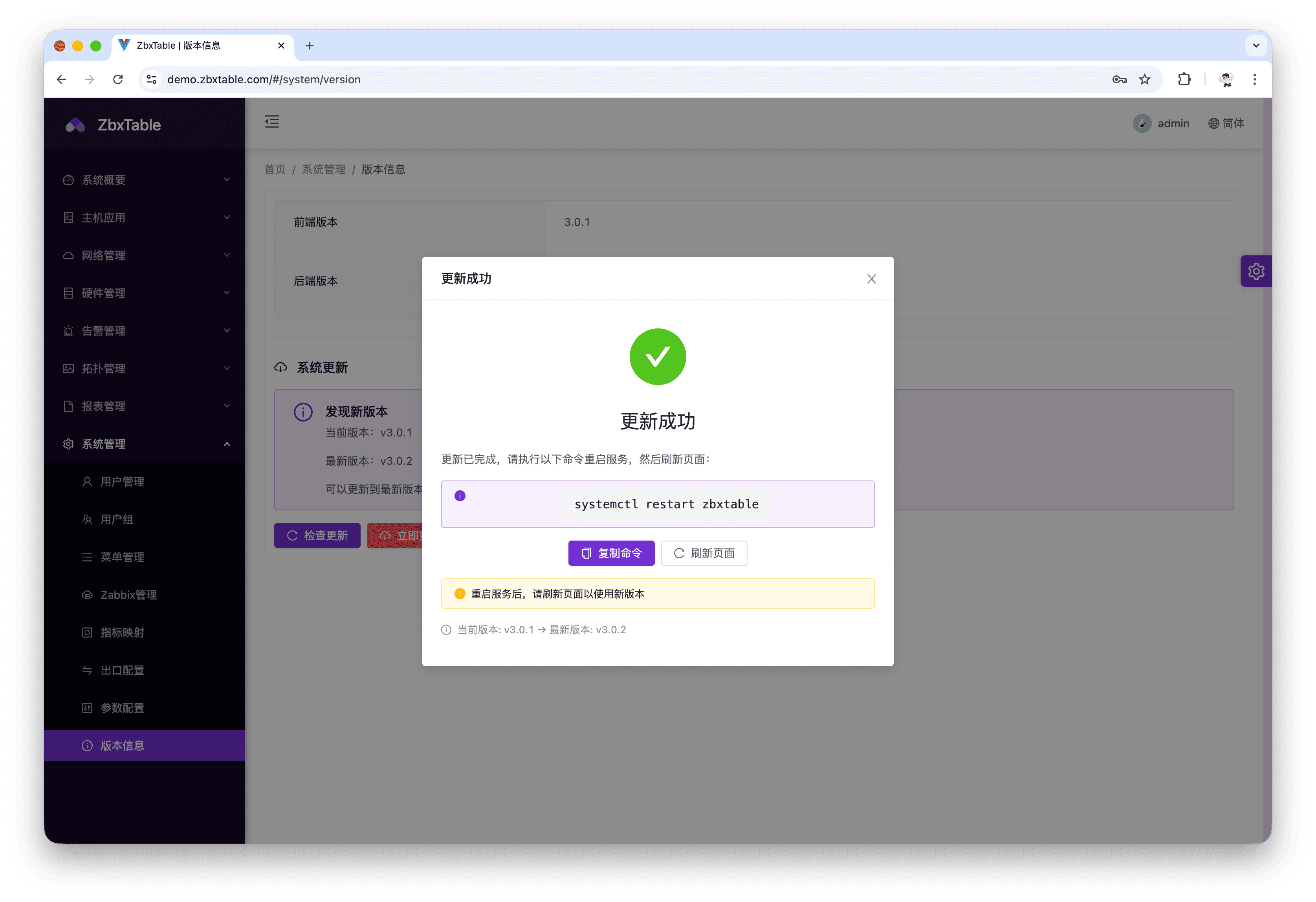
Task: Open the Zabbix管理 menu item
Action: [x=128, y=594]
